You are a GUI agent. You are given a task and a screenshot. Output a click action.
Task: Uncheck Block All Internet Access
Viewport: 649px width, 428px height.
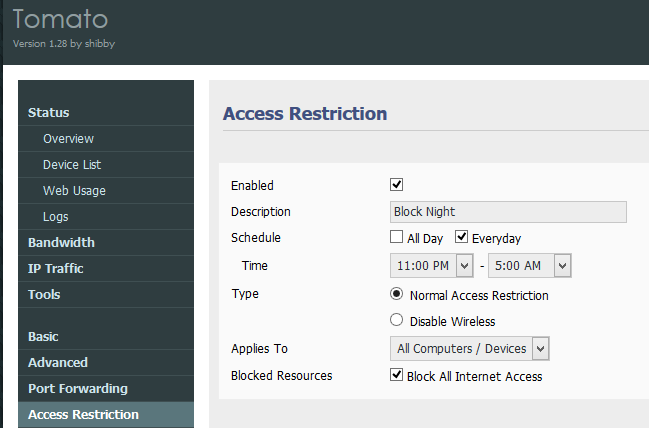tap(396, 375)
